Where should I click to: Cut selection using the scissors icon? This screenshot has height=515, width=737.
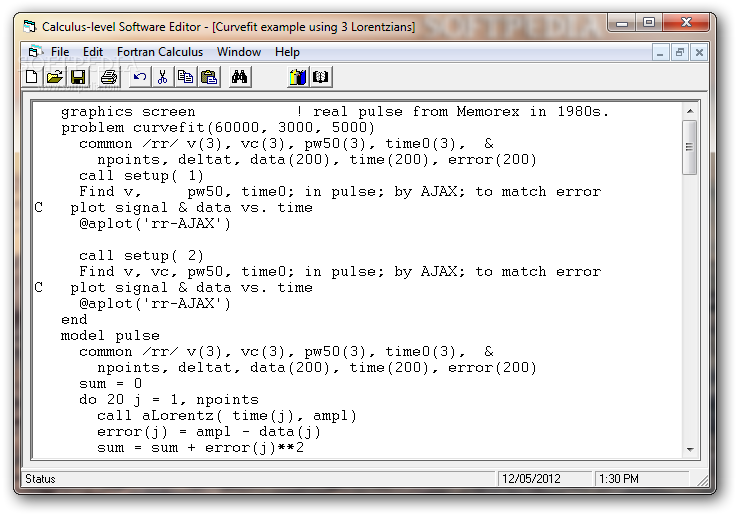coord(163,77)
